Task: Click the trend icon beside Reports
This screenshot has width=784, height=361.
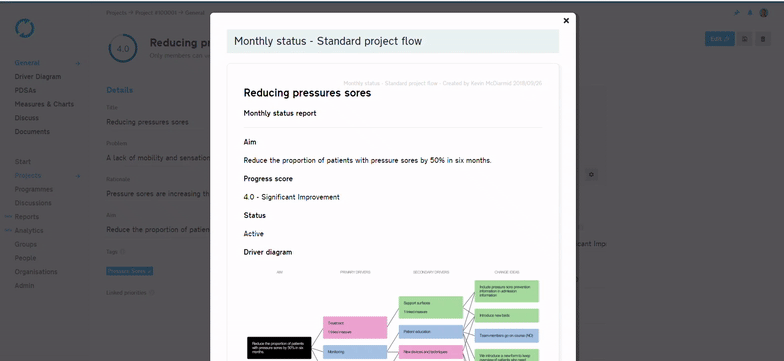Action: click(8, 216)
